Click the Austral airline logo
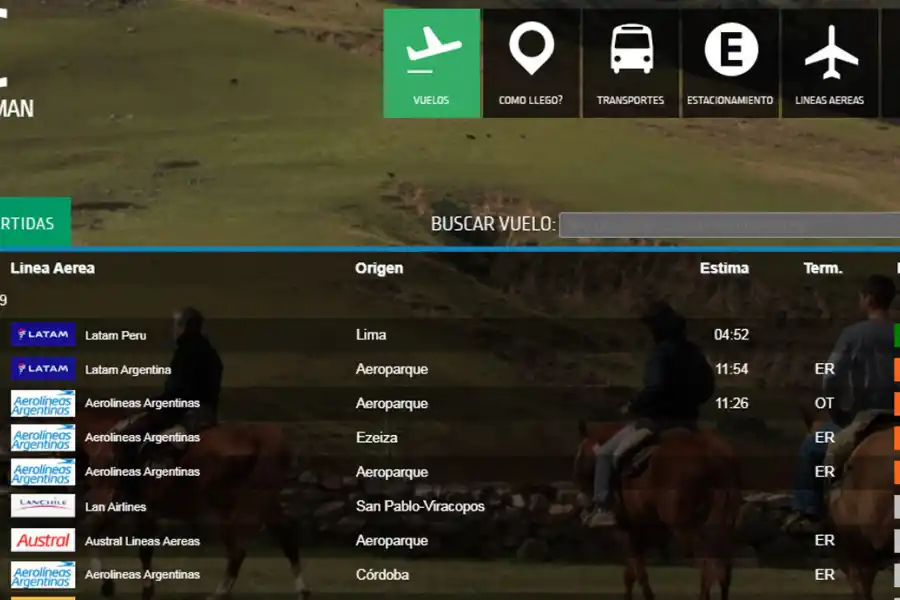Viewport: 900px width, 600px height. (x=43, y=541)
